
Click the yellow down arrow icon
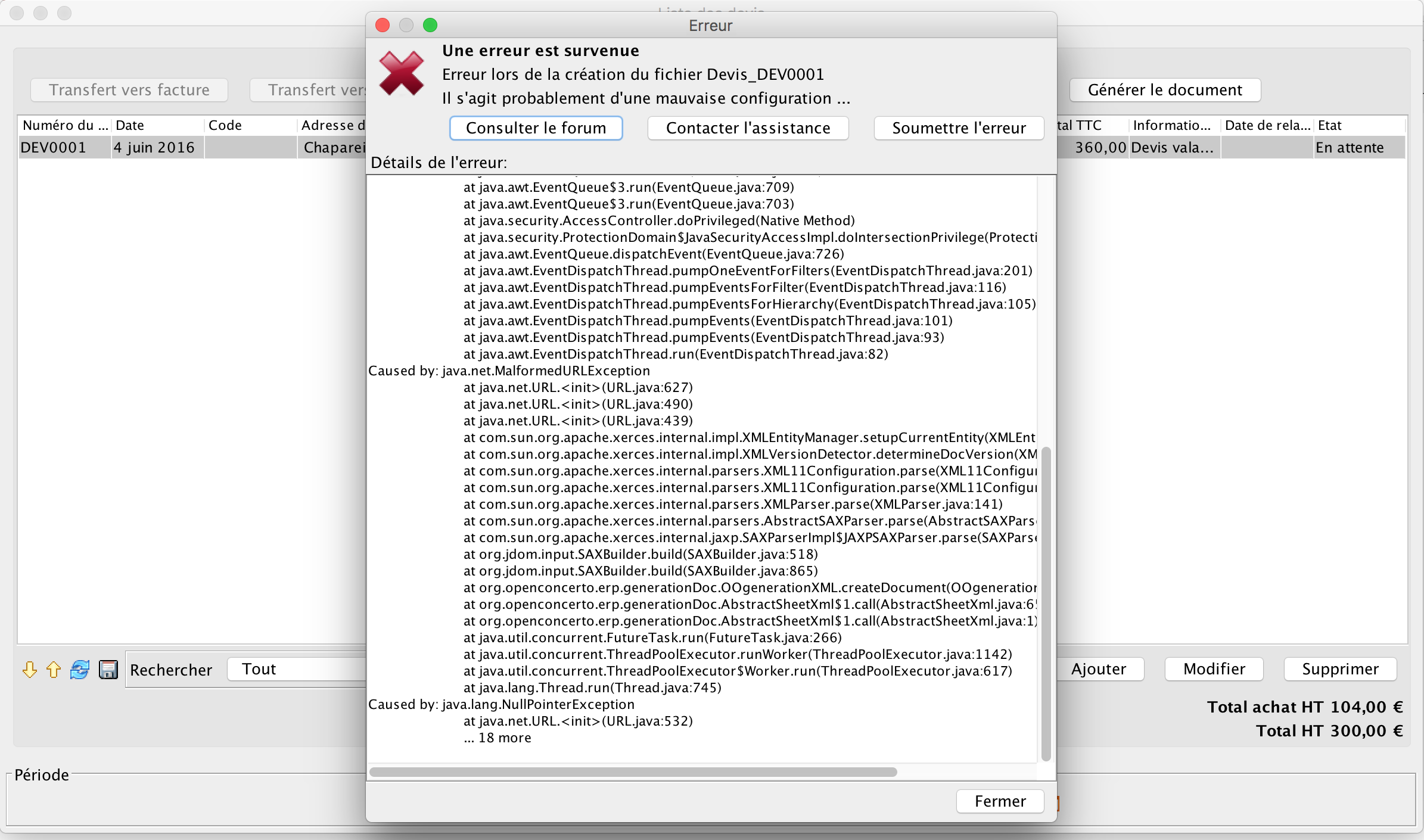[x=29, y=670]
